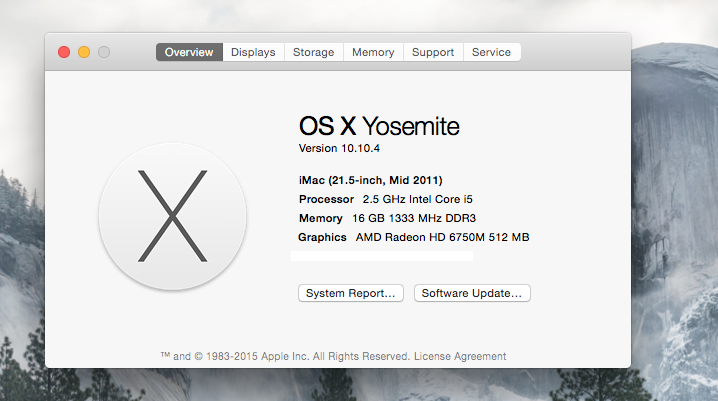This screenshot has height=401, width=718.
Task: Launch Software Update
Action: point(472,293)
